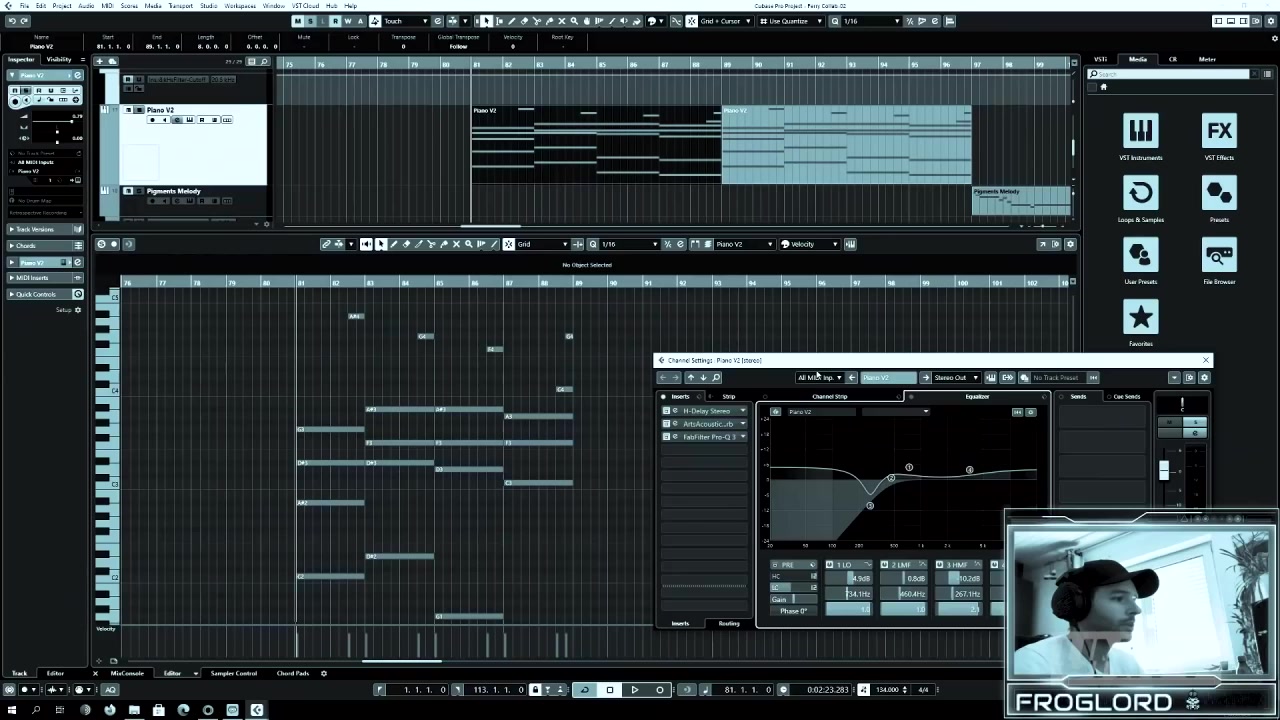Select the Zoom magnifier tool in toolbar
The image size is (1280, 720).
pyautogui.click(x=574, y=21)
